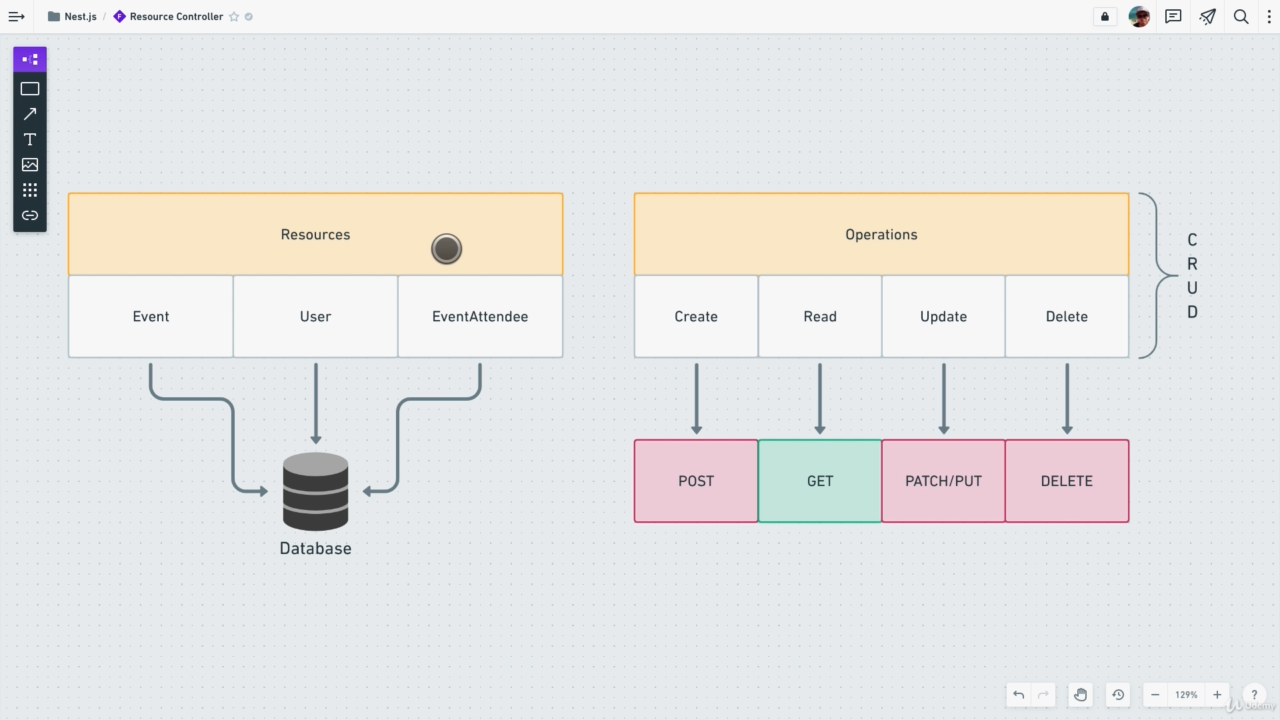Open the icons grid tool

coord(29,189)
